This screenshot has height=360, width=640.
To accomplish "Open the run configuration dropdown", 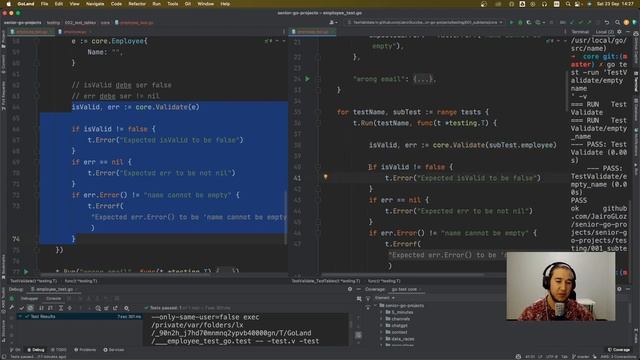I will [425, 22].
